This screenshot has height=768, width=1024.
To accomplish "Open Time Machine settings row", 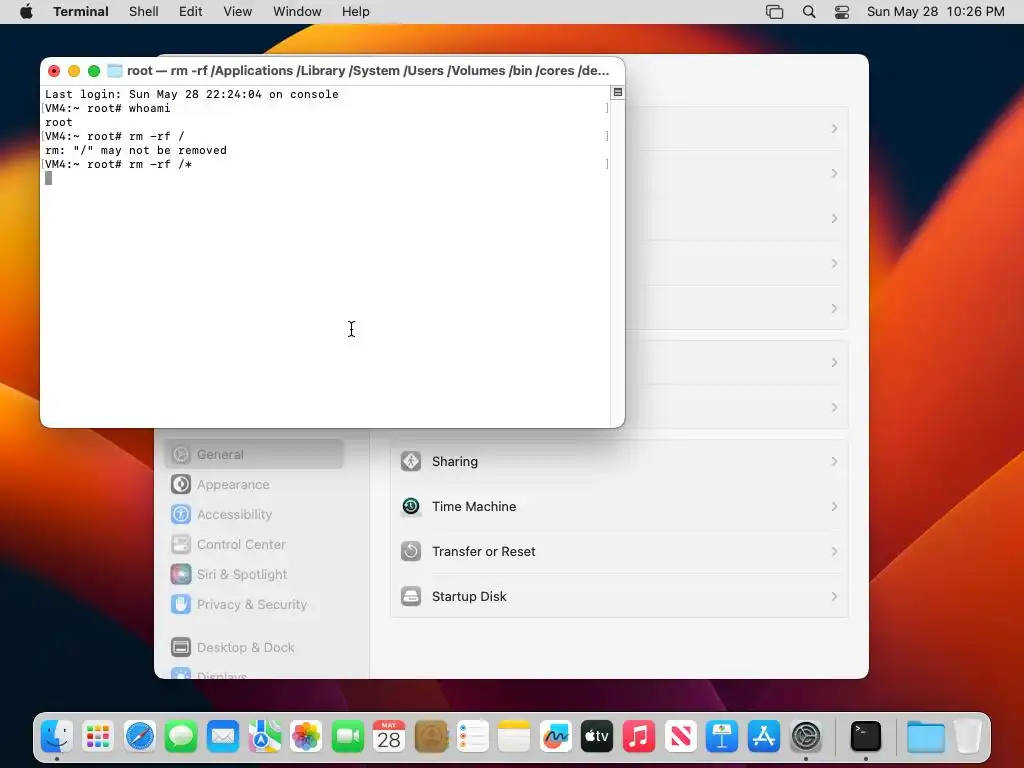I will (x=619, y=507).
